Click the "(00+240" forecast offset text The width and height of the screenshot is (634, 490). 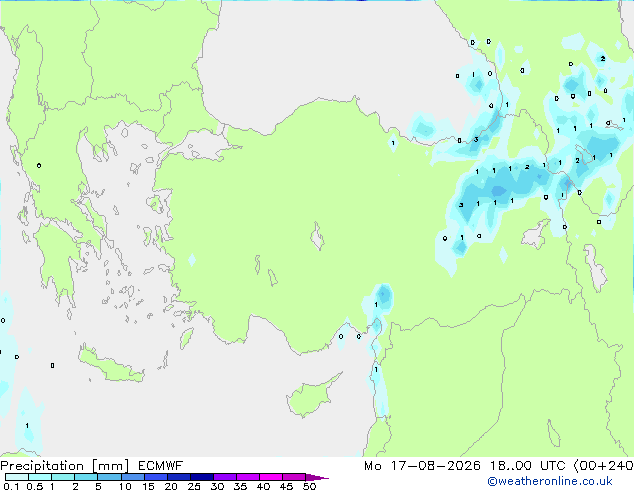point(603,466)
